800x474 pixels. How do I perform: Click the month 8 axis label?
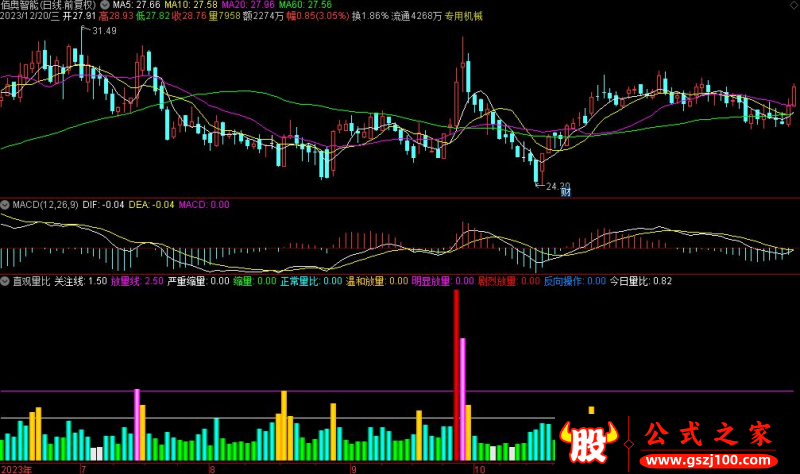coord(212,469)
